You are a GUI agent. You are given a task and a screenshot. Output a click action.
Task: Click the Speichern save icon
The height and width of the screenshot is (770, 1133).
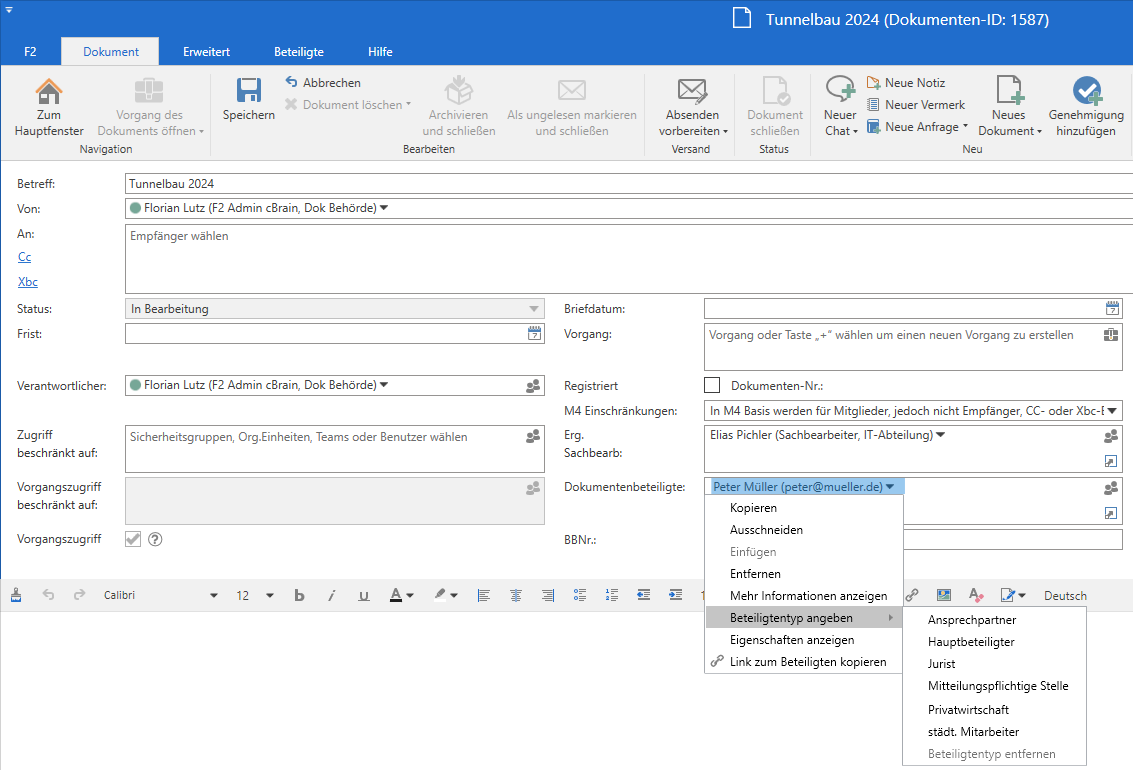pyautogui.click(x=248, y=91)
